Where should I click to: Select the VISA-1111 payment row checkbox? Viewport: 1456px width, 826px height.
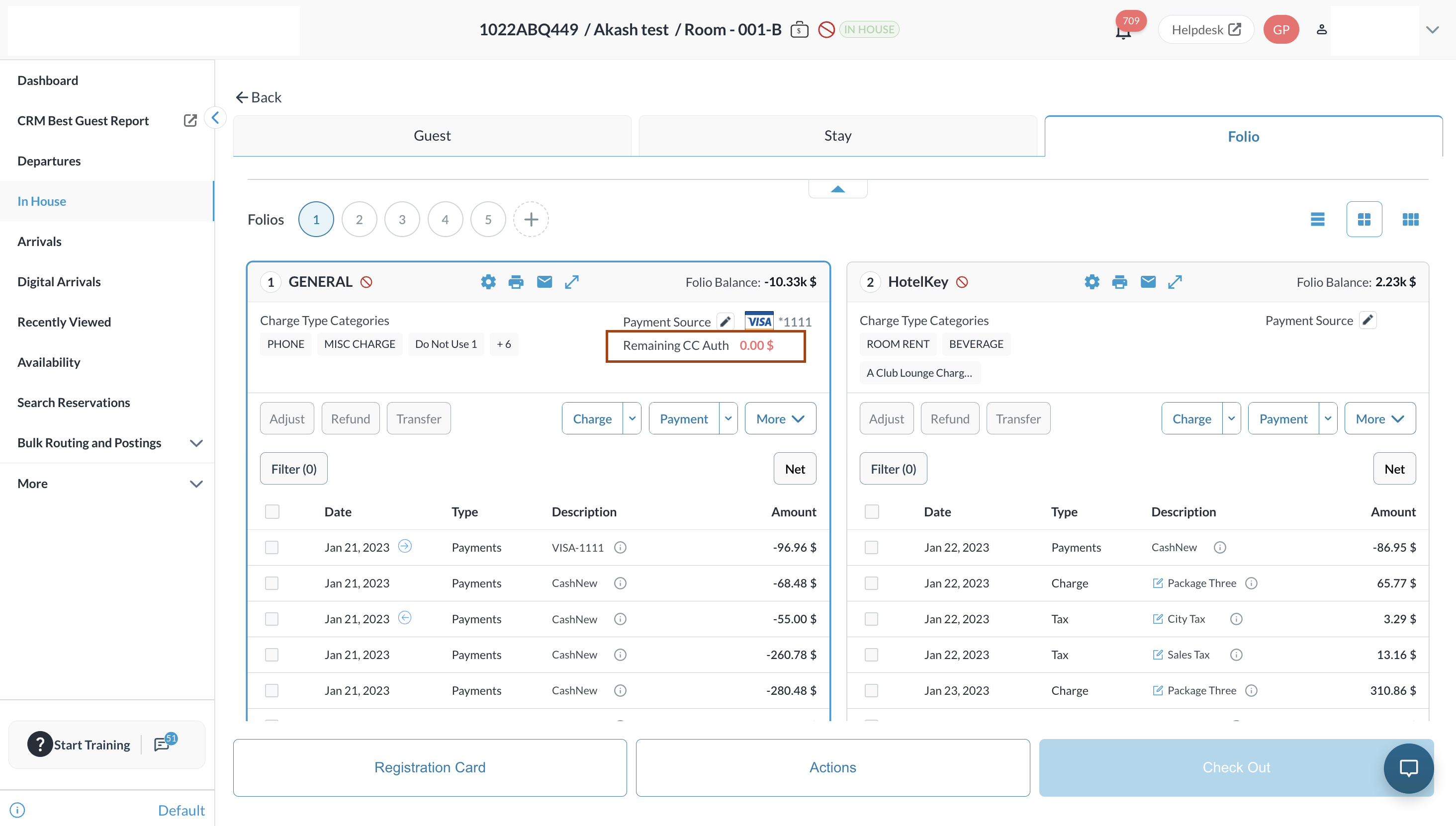(x=272, y=548)
